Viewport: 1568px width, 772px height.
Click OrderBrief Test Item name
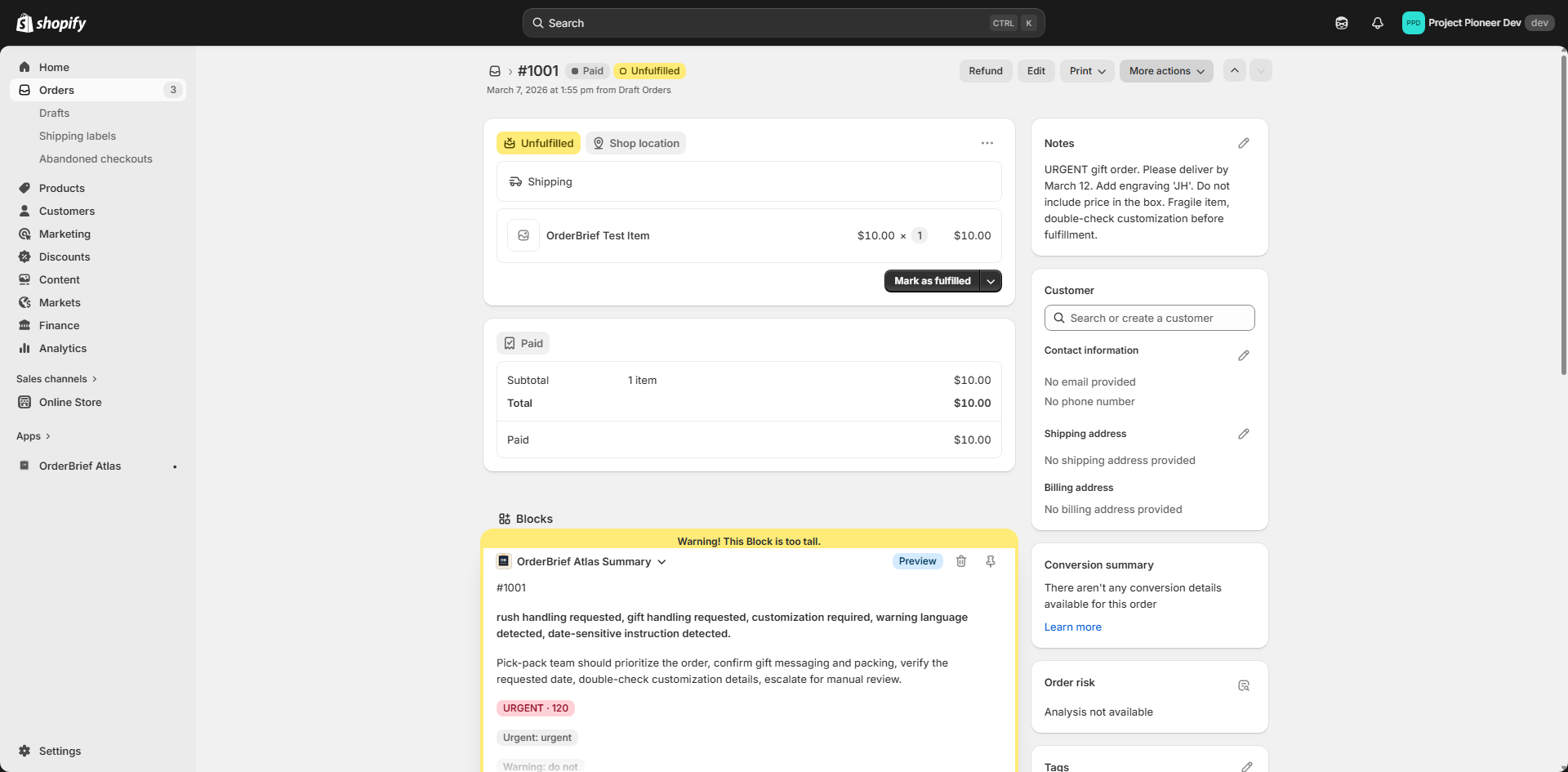[598, 235]
